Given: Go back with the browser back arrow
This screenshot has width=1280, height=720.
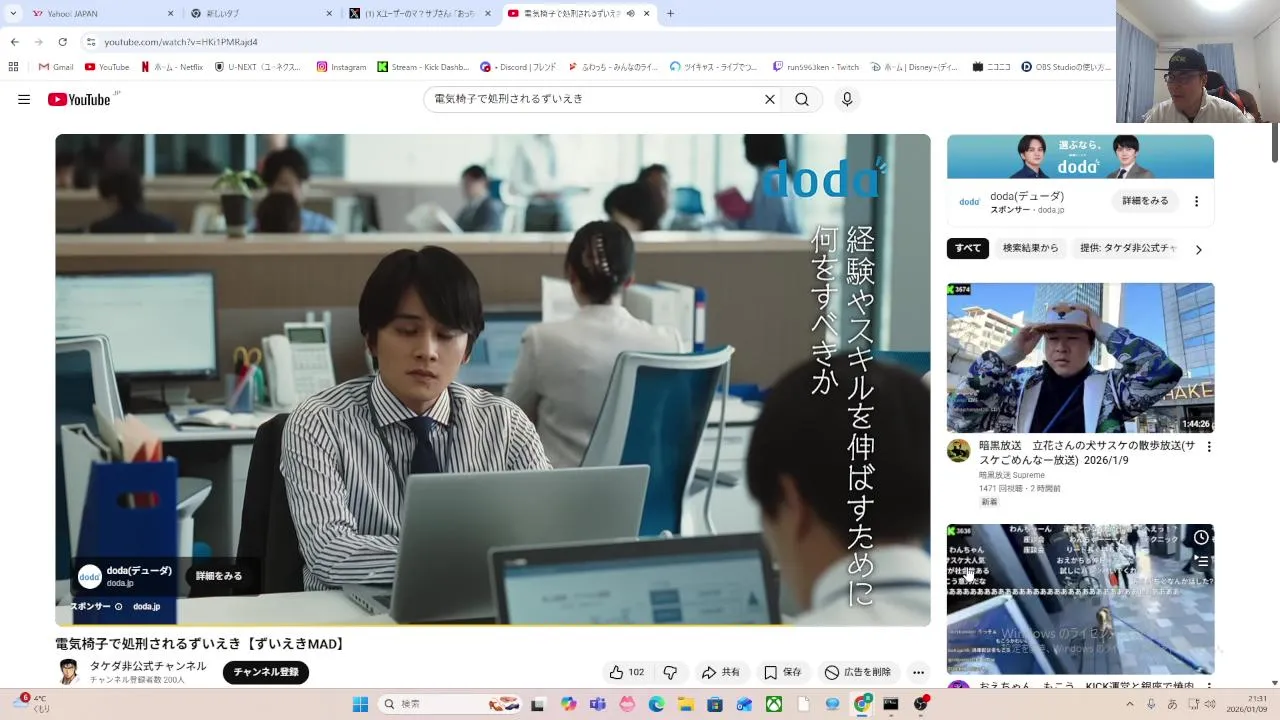Looking at the screenshot, I should click(14, 42).
